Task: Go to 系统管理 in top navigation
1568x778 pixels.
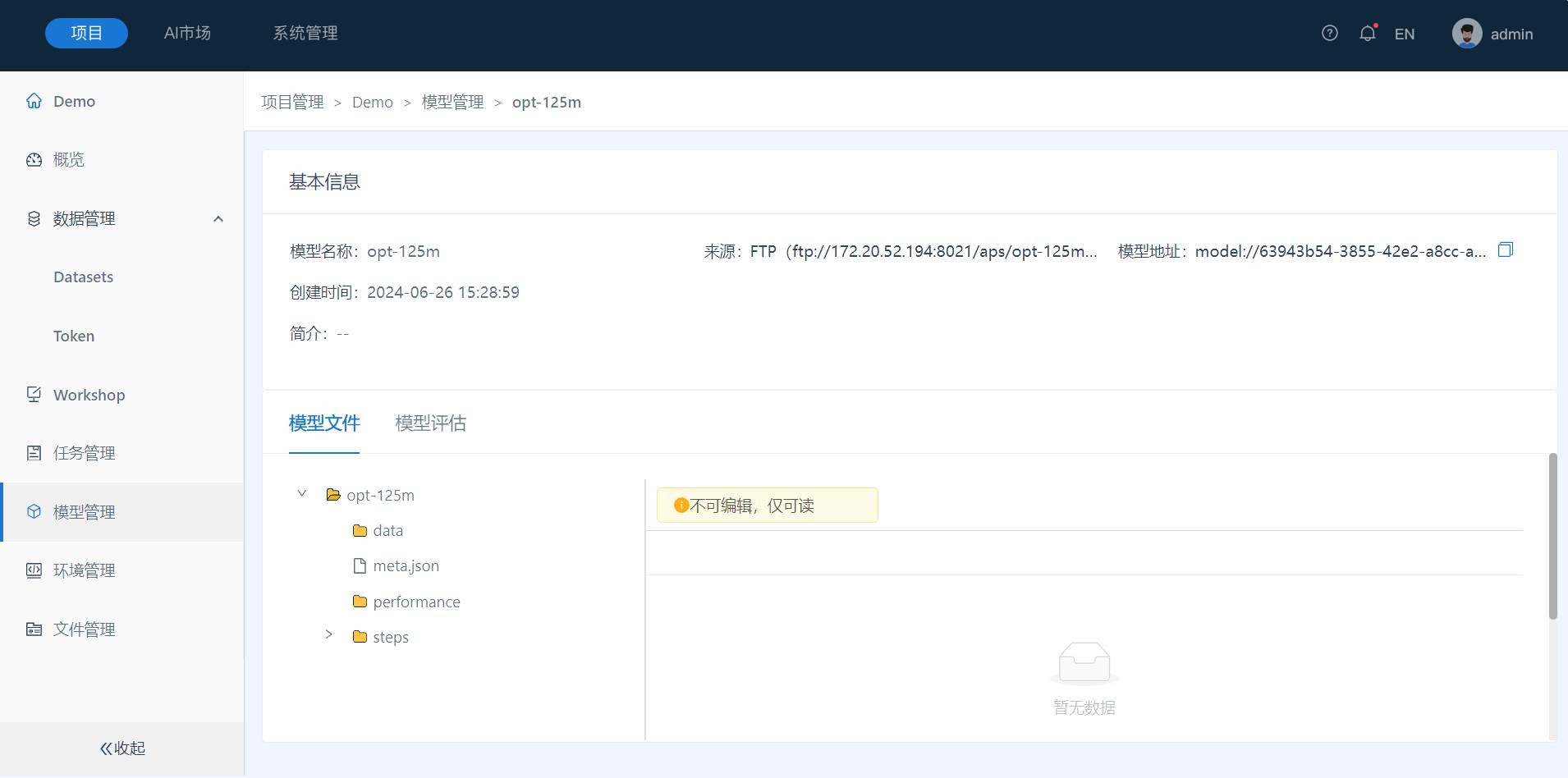Action: tap(305, 33)
